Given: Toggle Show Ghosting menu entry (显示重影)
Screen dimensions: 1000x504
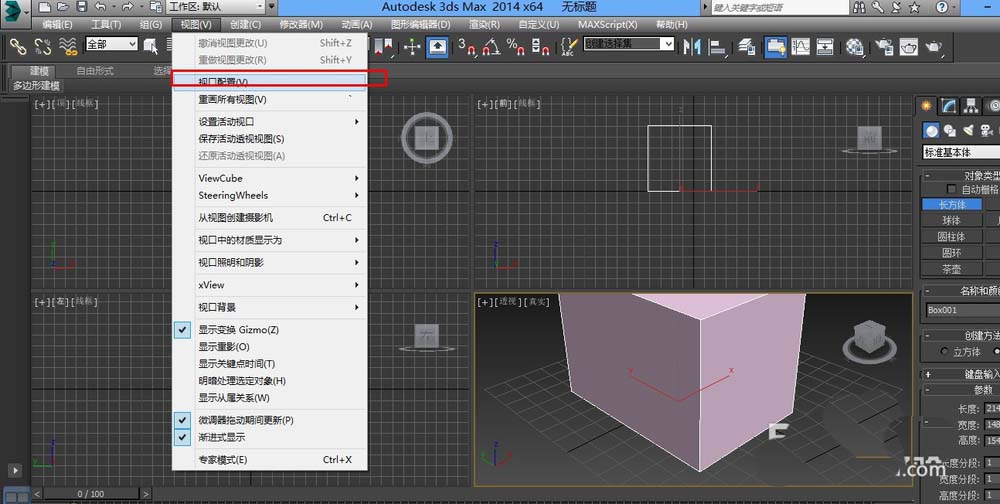Looking at the screenshot, I should click(x=270, y=347).
